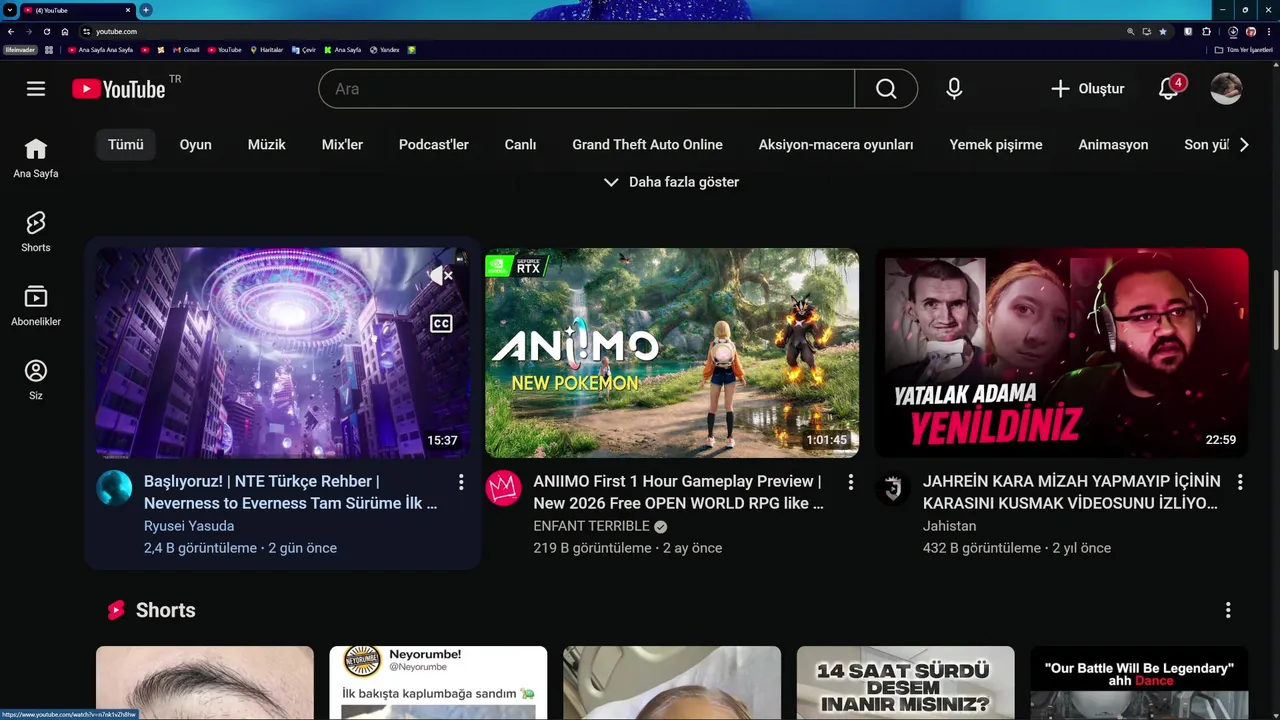Screen dimensions: 1280x720
Task: Open the Siz sidebar page
Action: (x=36, y=380)
